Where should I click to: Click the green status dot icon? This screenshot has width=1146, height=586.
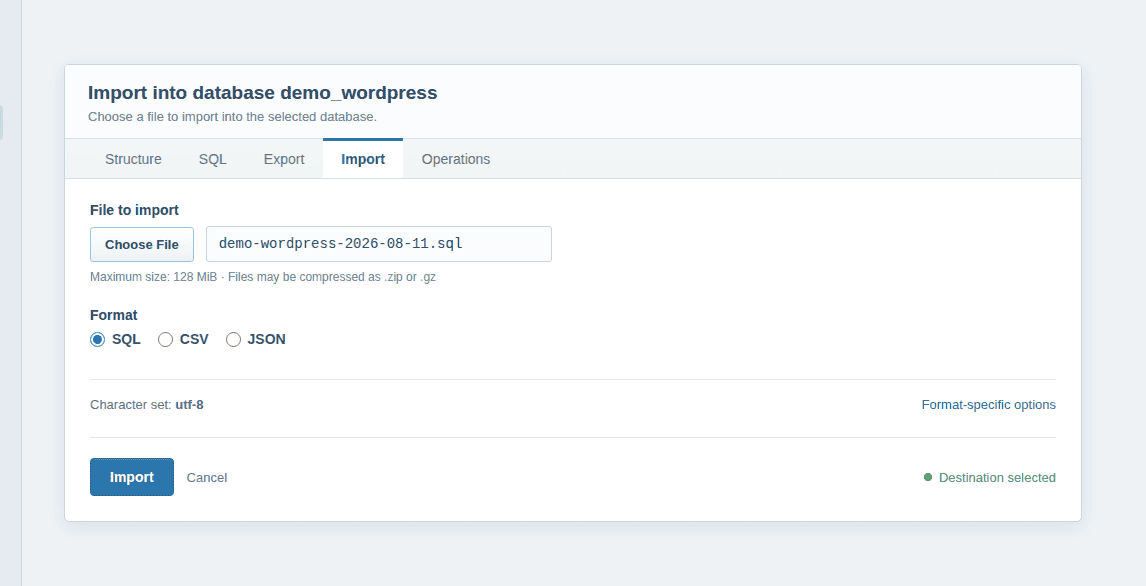coord(928,477)
